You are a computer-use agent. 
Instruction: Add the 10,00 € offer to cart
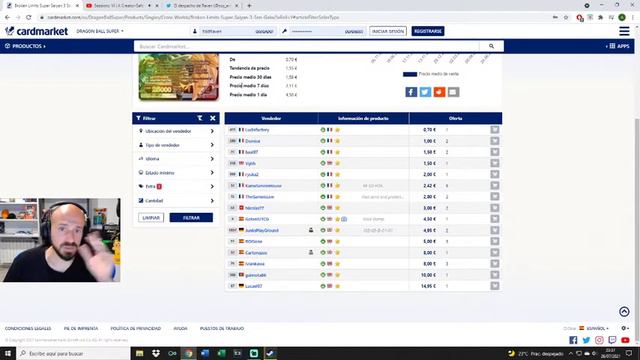point(495,275)
